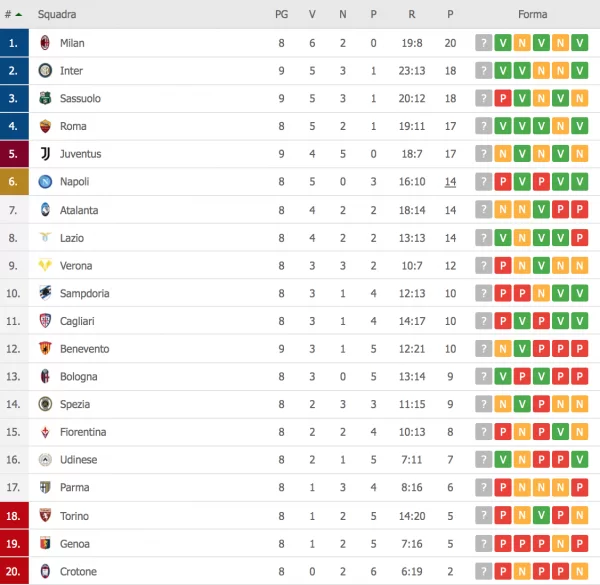
Task: Click the Roma team badge
Action: tap(44, 127)
